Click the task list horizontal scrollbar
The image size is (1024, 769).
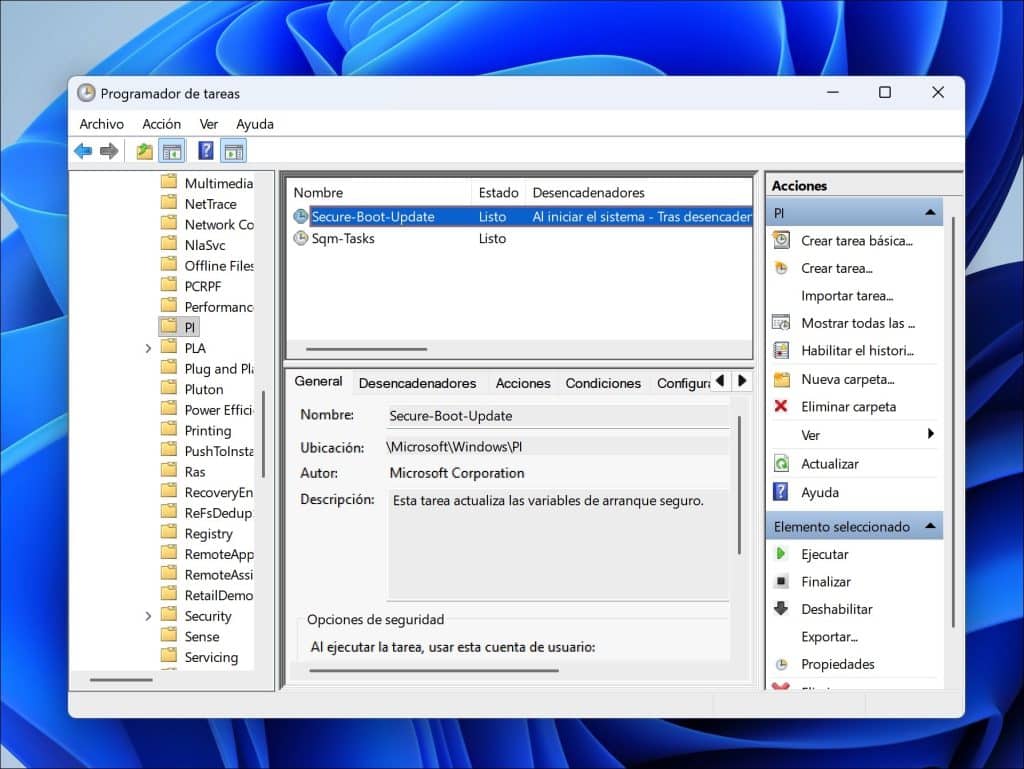coord(367,349)
